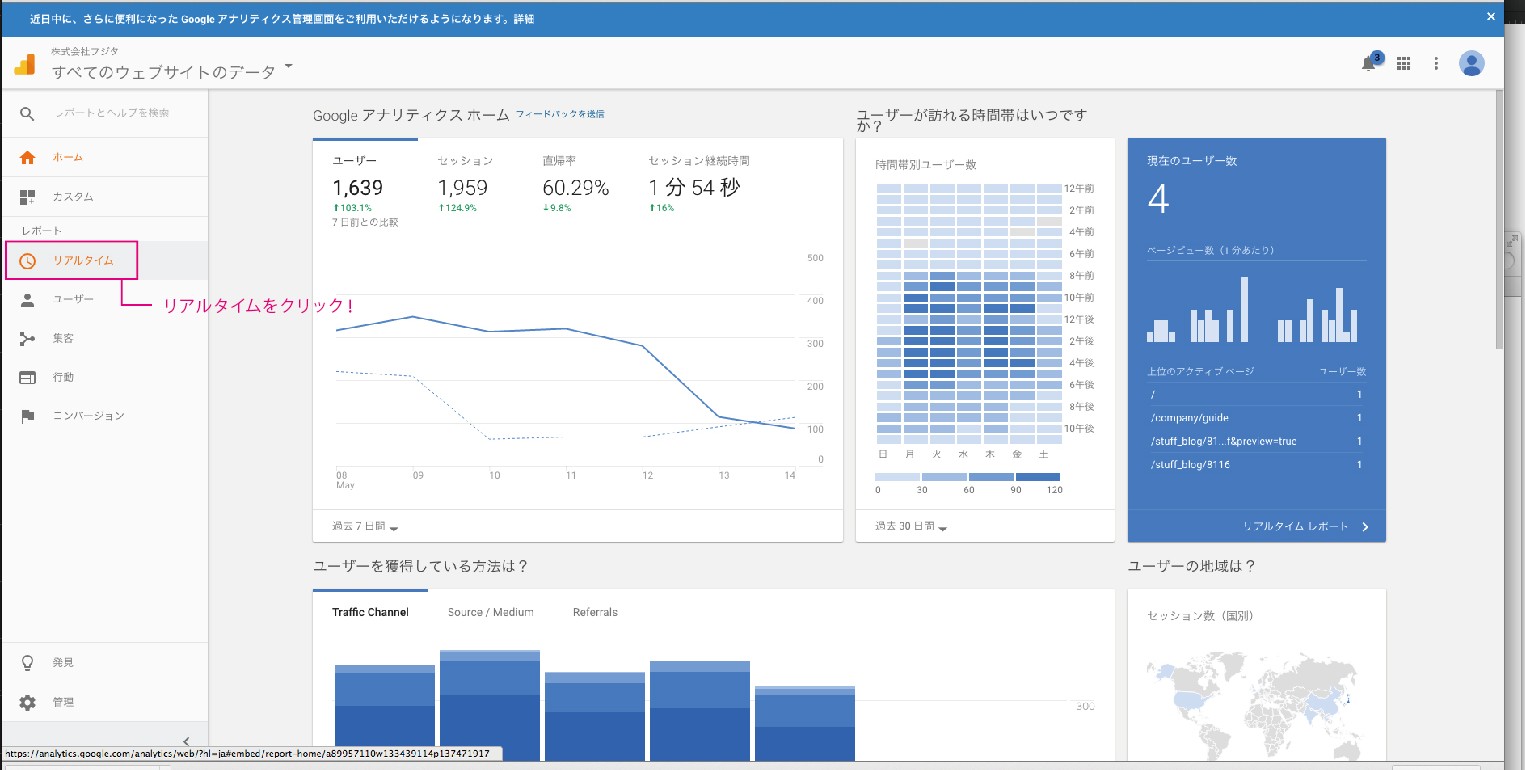
Task: Select the Traffic Channel tab
Action: tap(370, 612)
